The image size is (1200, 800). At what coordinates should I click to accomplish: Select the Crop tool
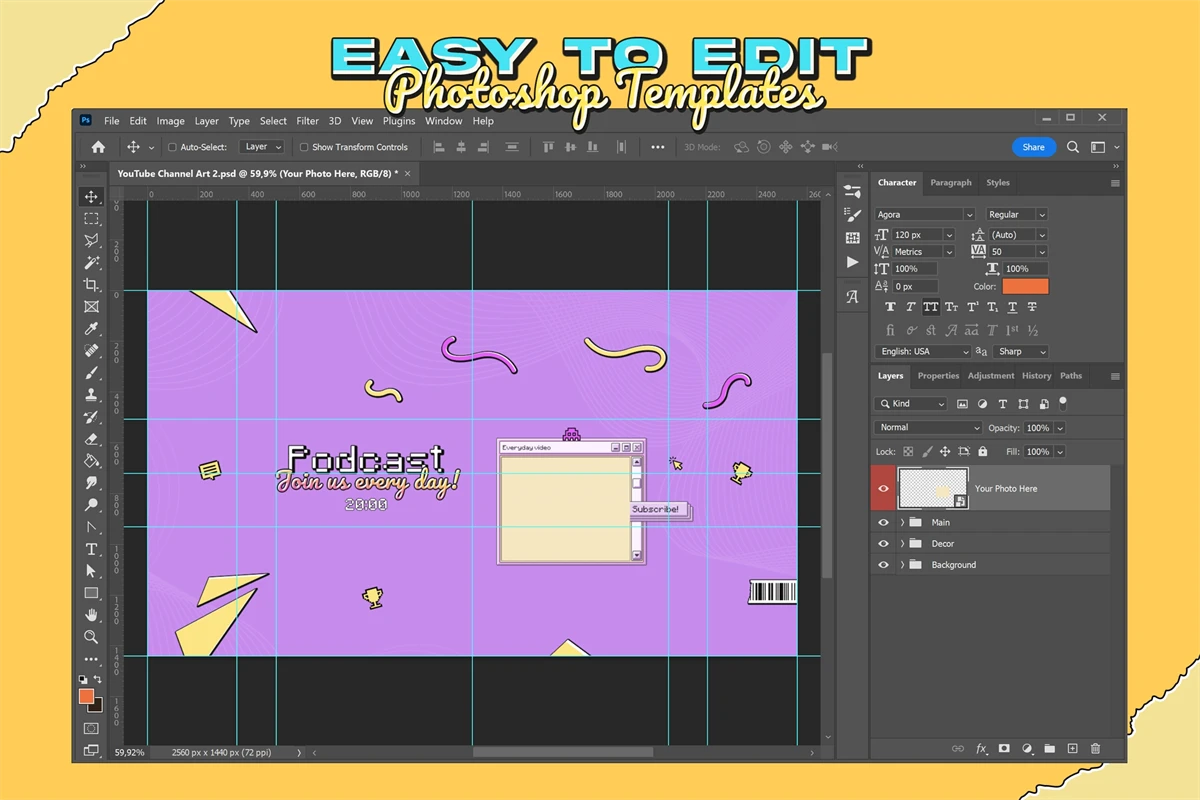coord(91,285)
